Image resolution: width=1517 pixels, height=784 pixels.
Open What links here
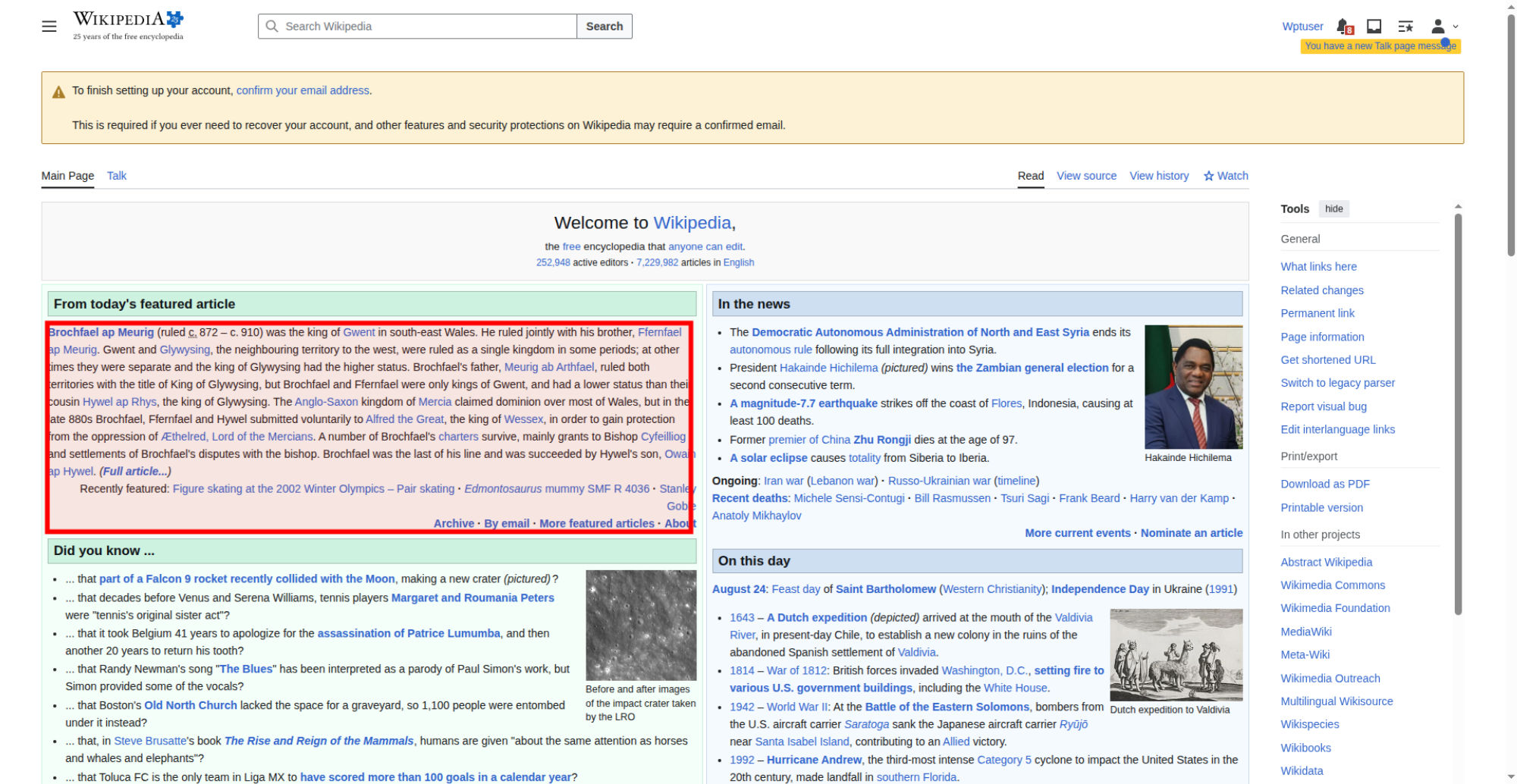tap(1318, 267)
